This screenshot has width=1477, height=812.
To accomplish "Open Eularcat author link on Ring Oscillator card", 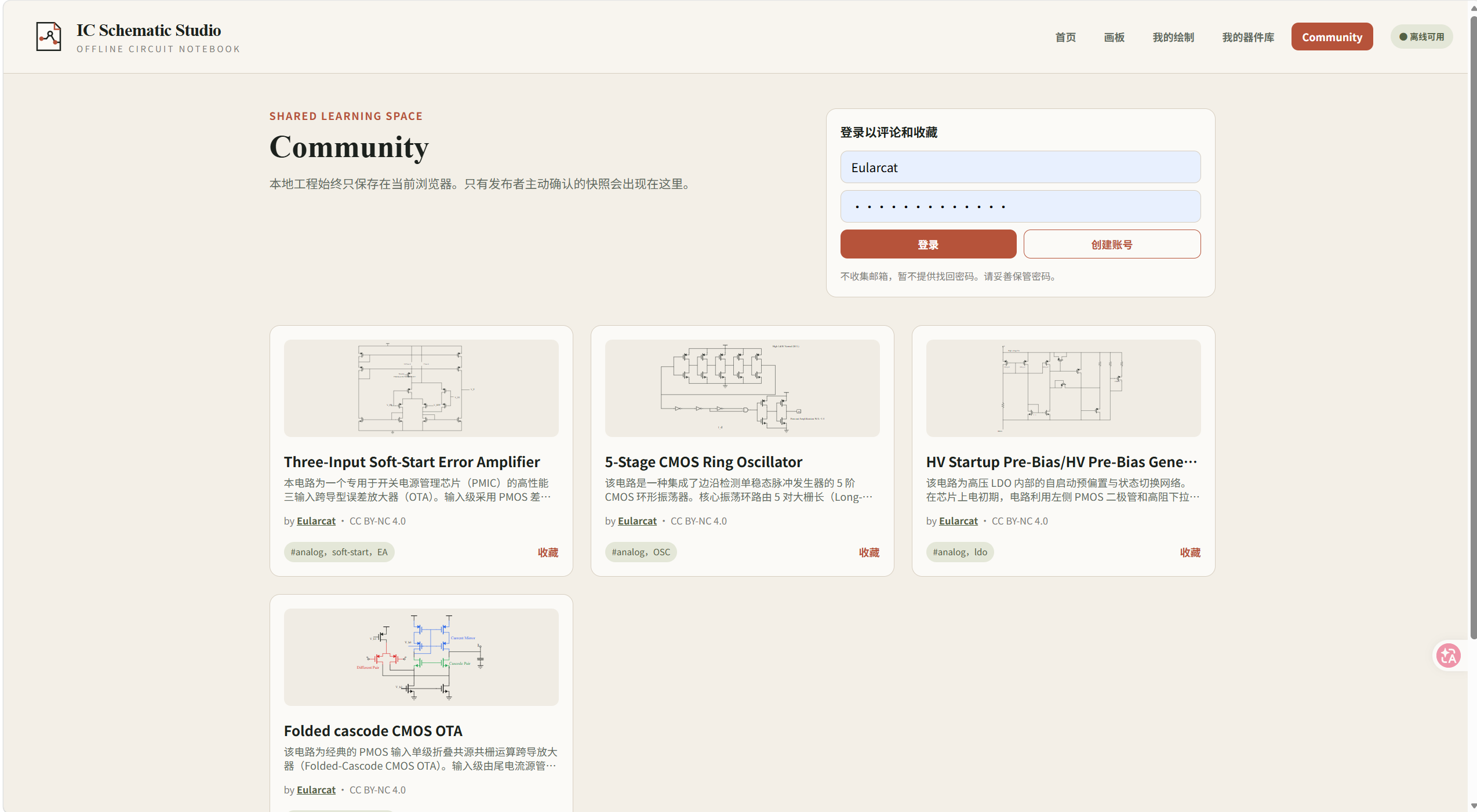I will click(637, 521).
